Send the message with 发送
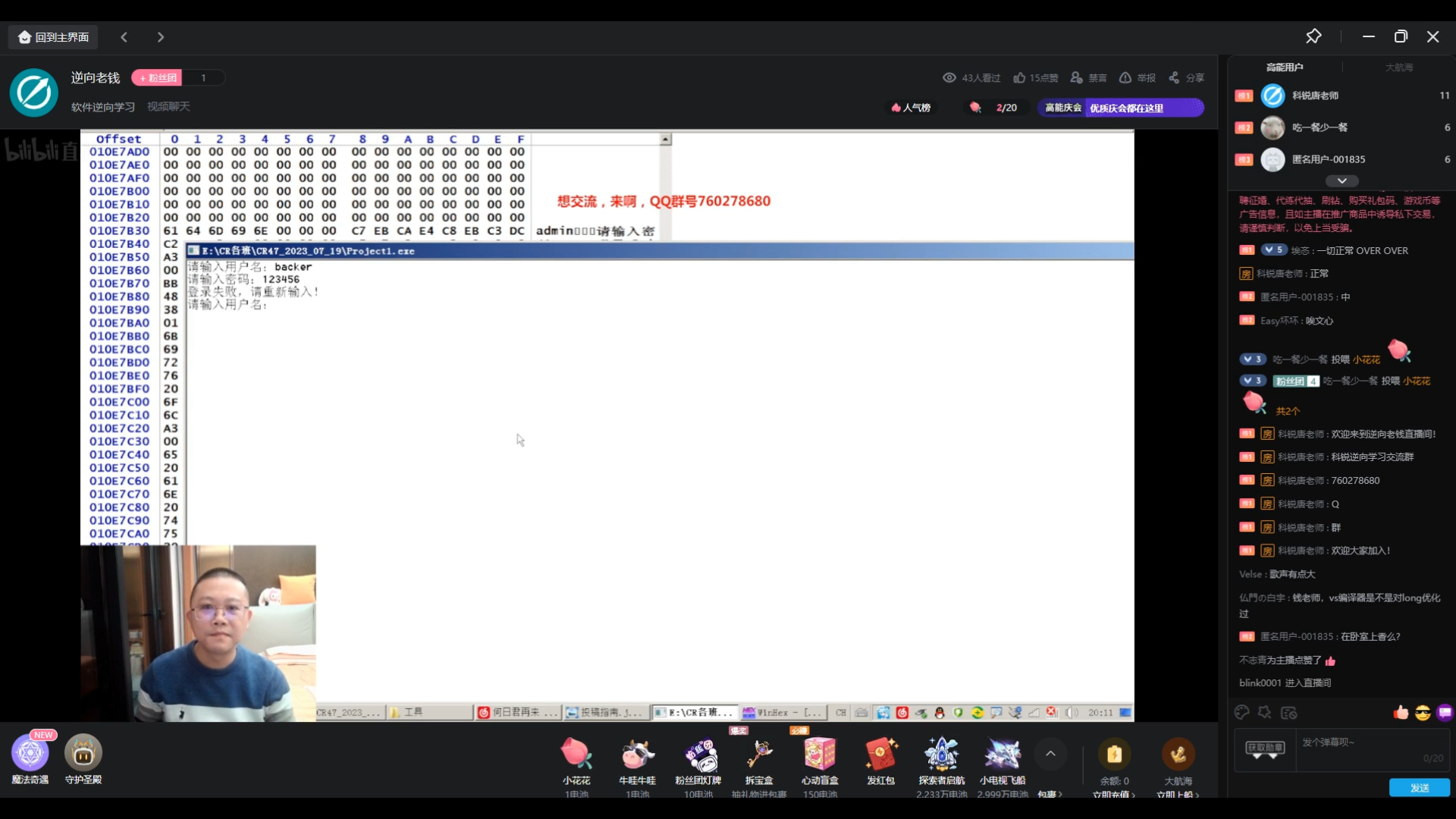The height and width of the screenshot is (819, 1456). pos(1420,788)
